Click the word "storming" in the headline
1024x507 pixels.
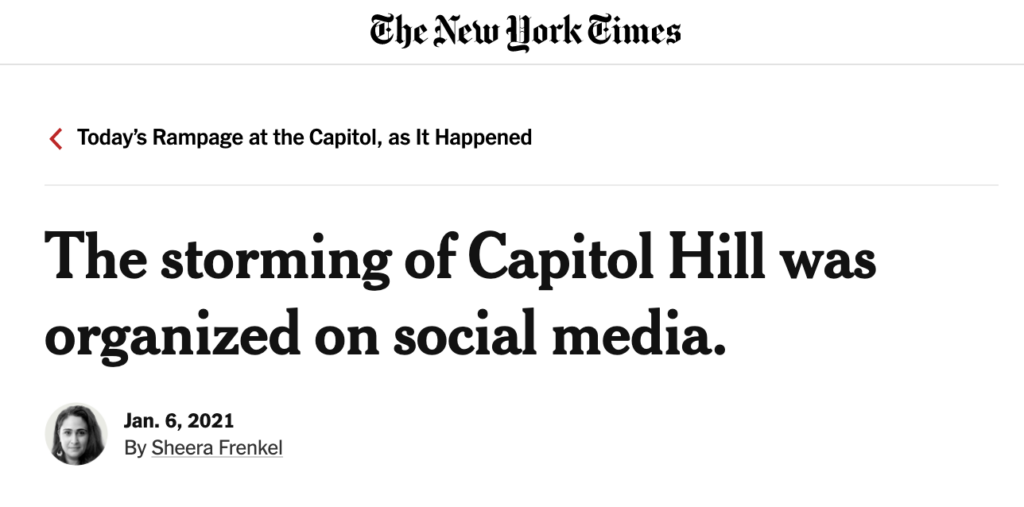[276, 261]
